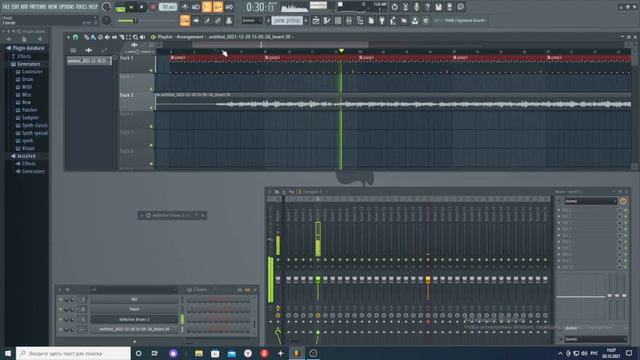
Task: Open the Playlist view icon
Action: (x=316, y=20)
